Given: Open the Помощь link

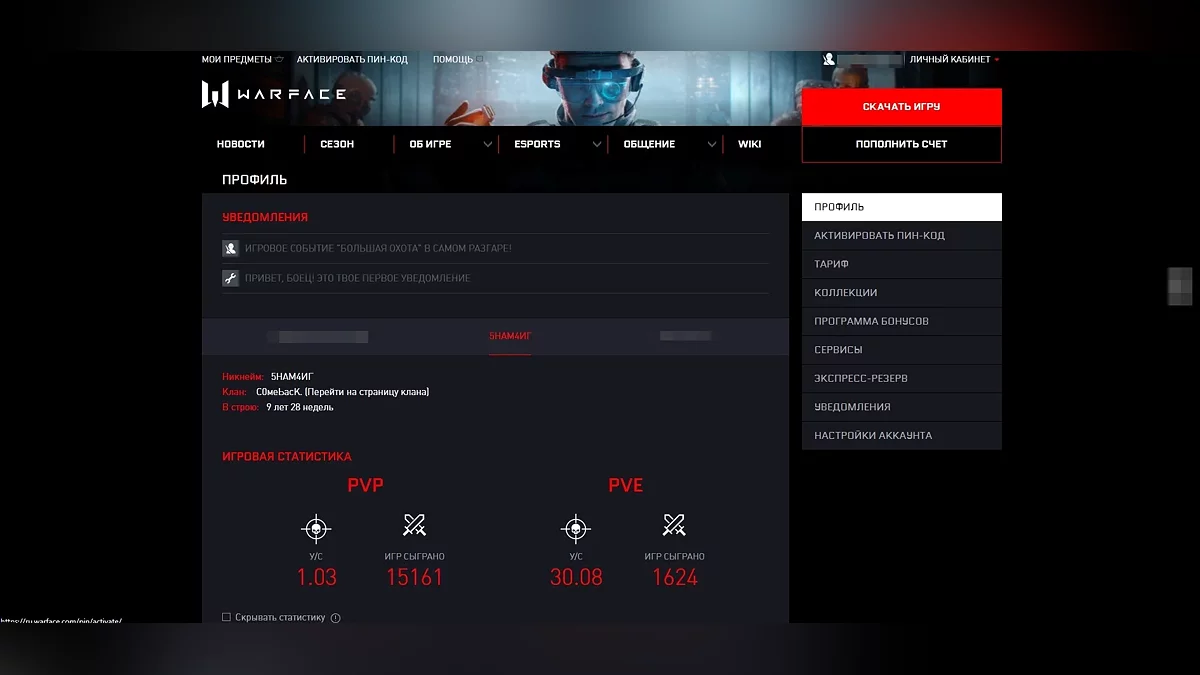Looking at the screenshot, I should tap(453, 60).
